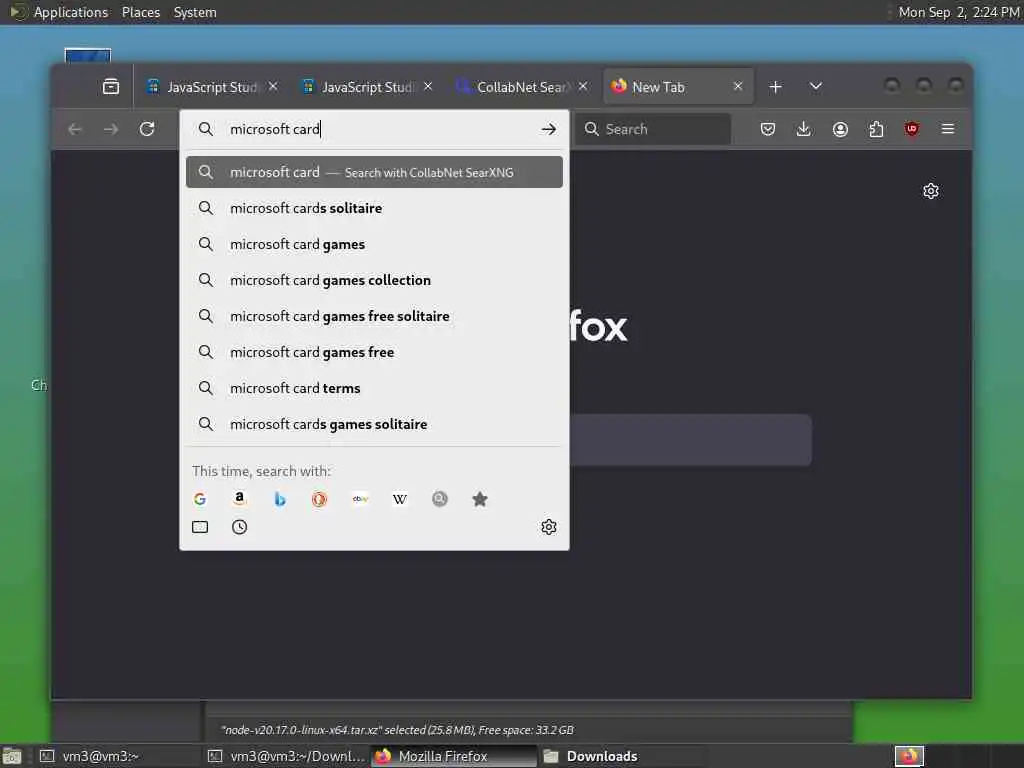The image size is (1024, 768).
Task: Open the Applications menu
Action: (x=71, y=12)
